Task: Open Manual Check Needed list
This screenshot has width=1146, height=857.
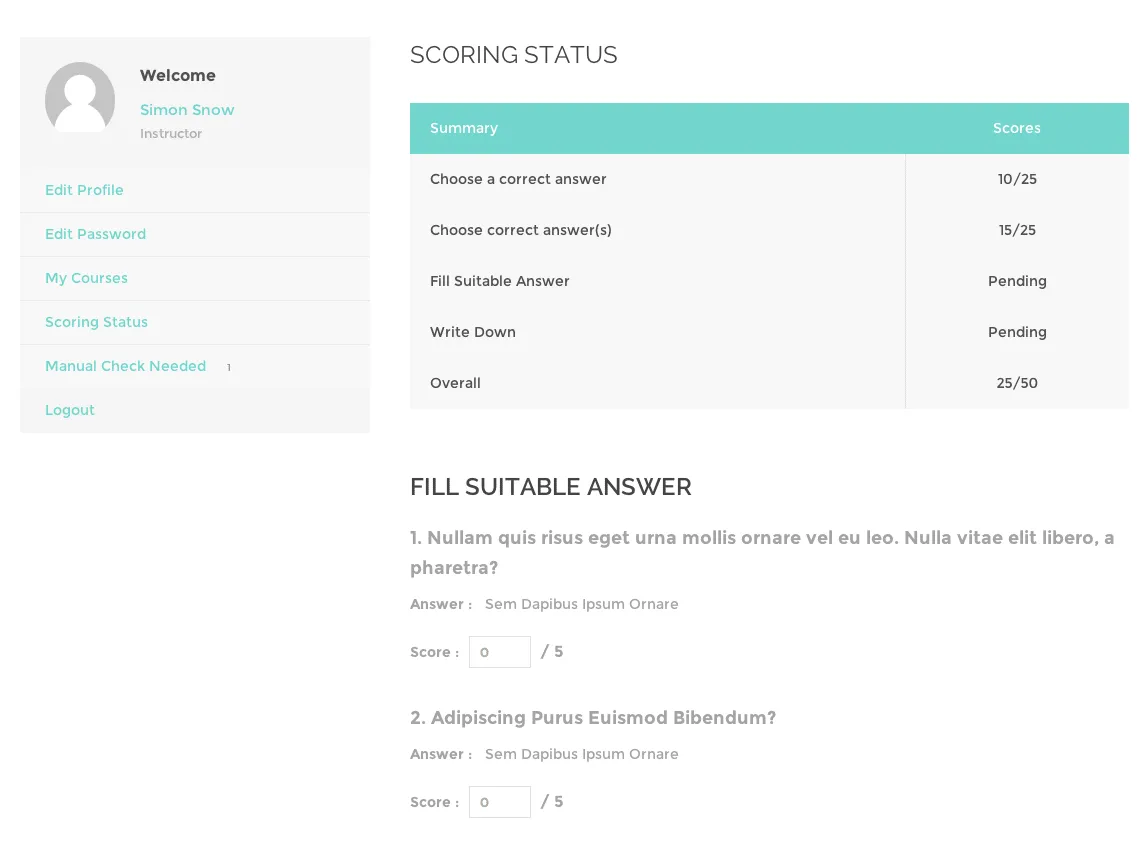Action: 125,366
